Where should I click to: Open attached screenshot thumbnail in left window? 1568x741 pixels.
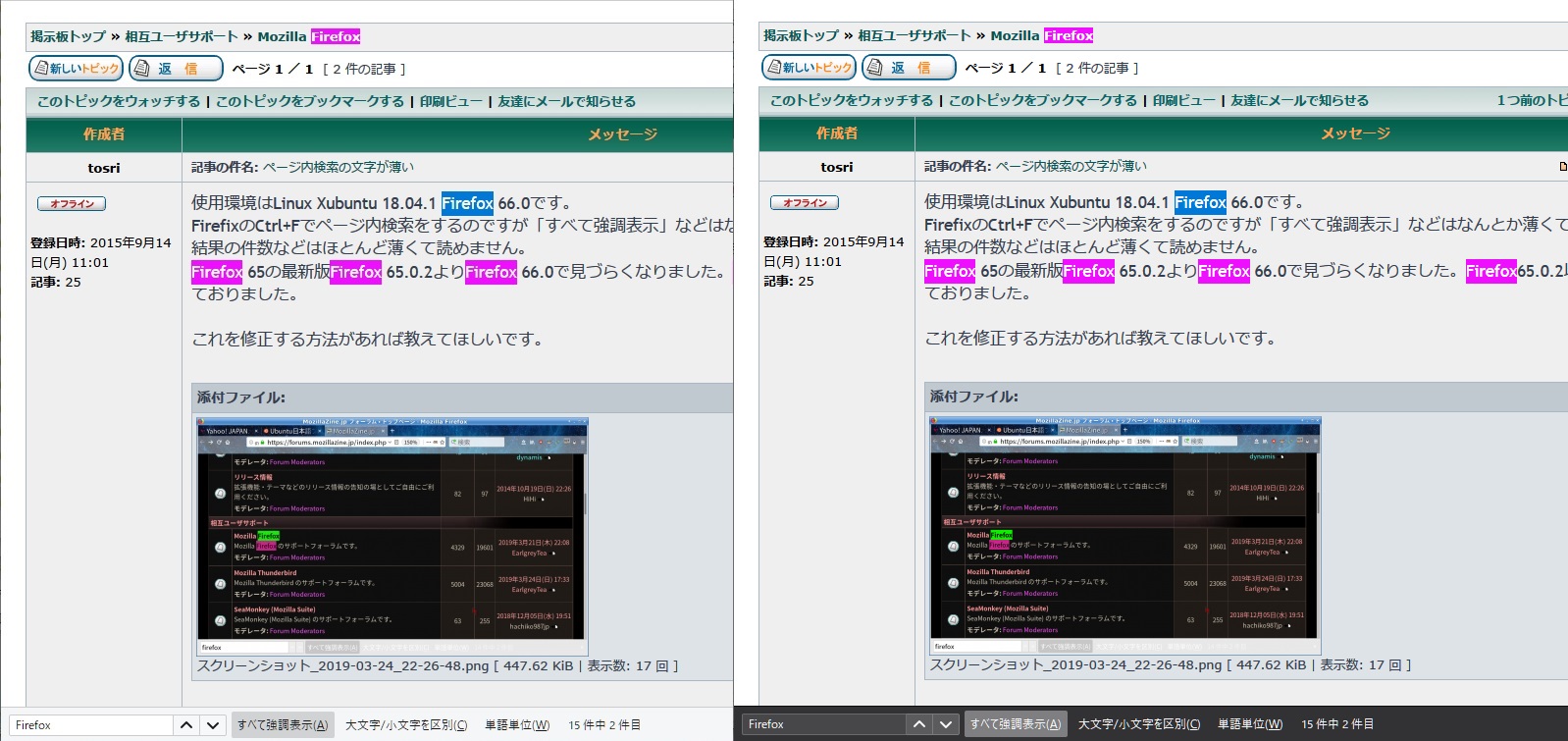click(392, 537)
